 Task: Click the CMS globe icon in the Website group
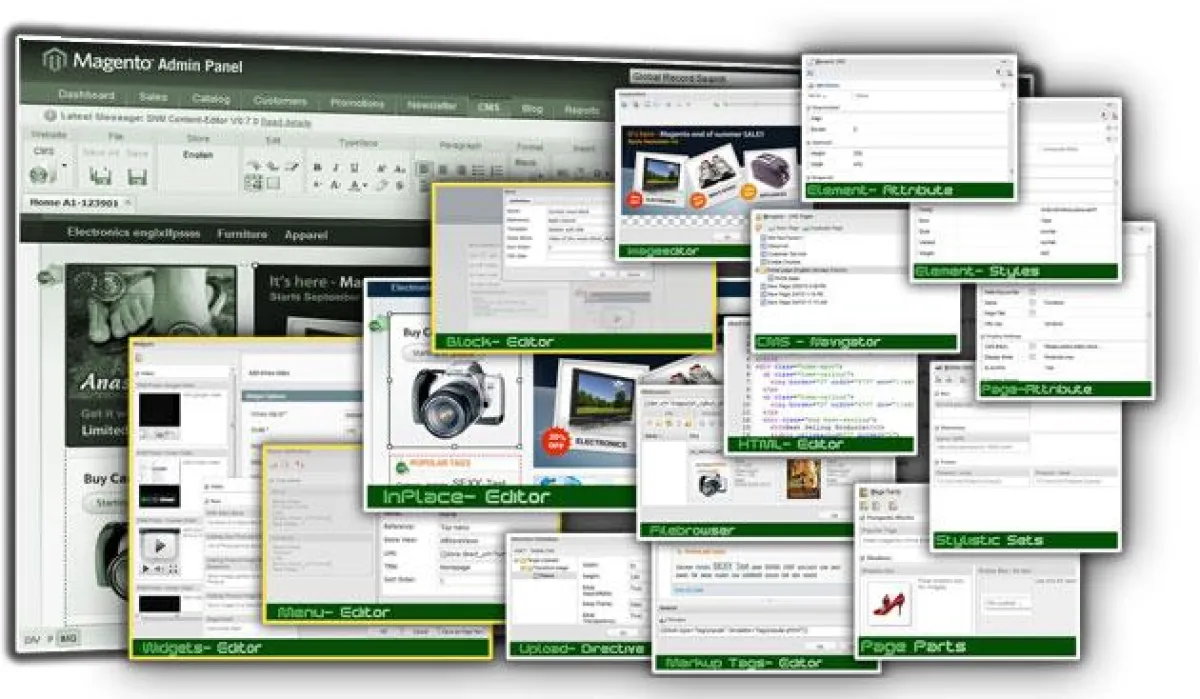coord(36,175)
